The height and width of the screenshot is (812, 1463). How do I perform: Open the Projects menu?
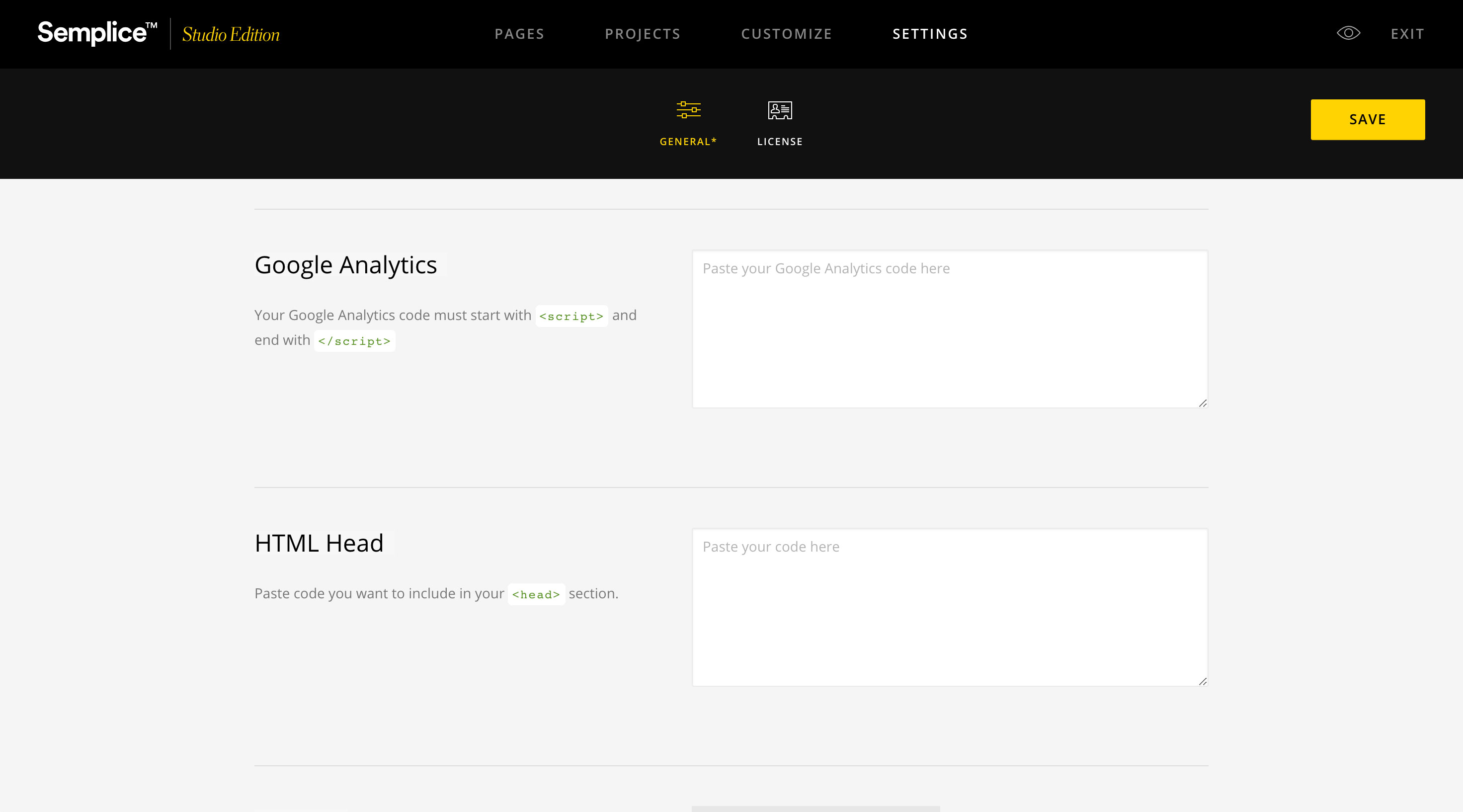pyautogui.click(x=643, y=34)
